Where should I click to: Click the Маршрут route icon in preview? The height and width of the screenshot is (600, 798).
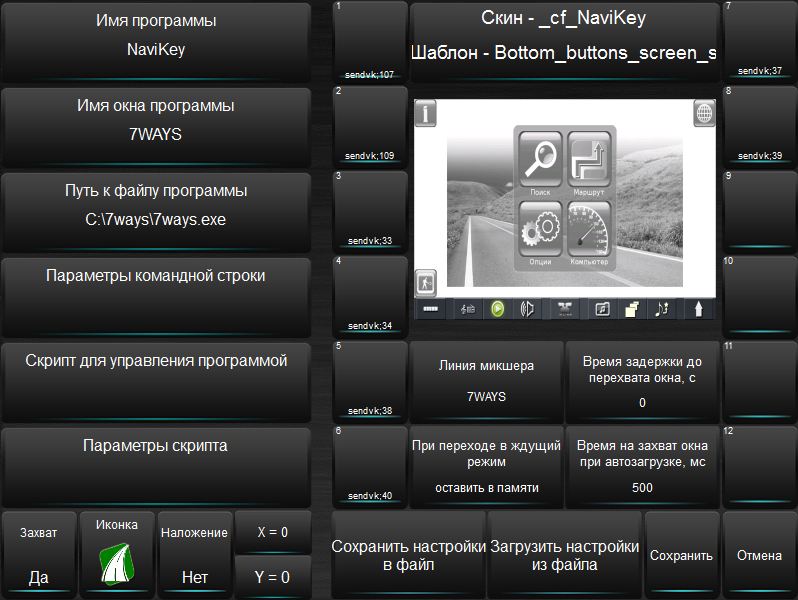(589, 161)
